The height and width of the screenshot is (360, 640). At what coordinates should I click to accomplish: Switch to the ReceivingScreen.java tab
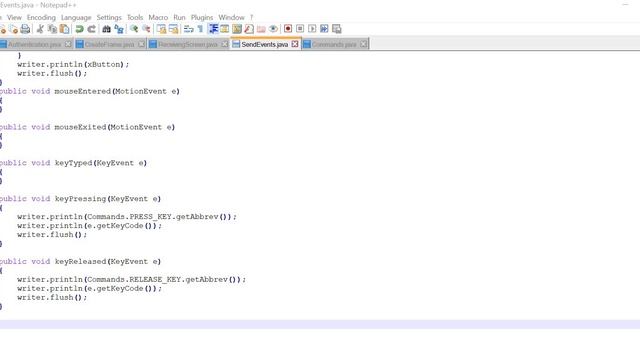[x=188, y=44]
